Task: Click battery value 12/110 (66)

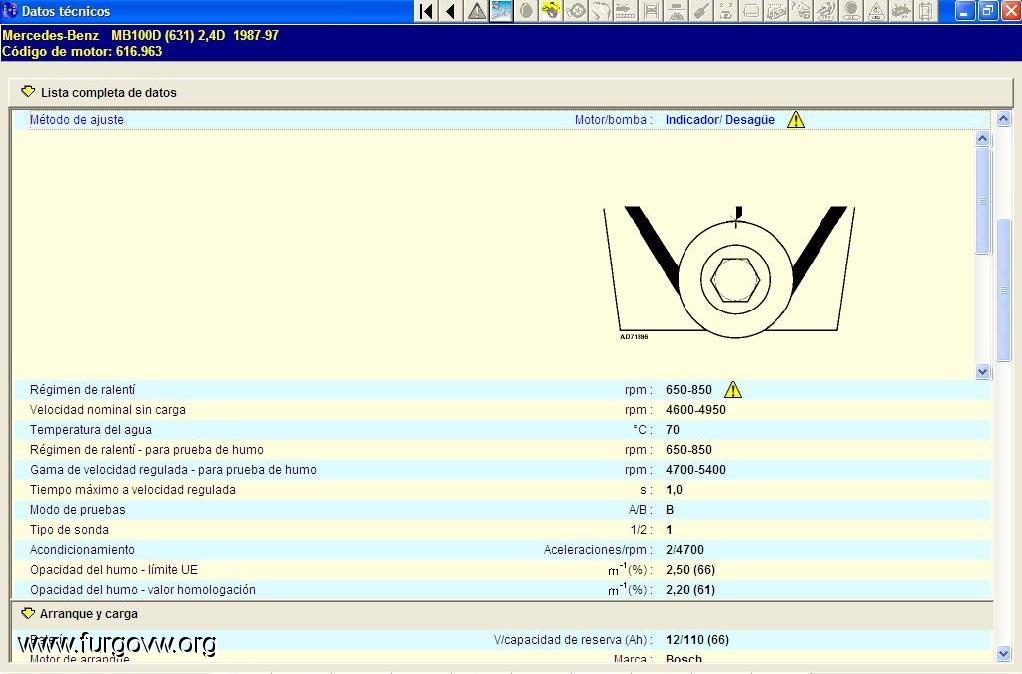Action: tap(697, 639)
